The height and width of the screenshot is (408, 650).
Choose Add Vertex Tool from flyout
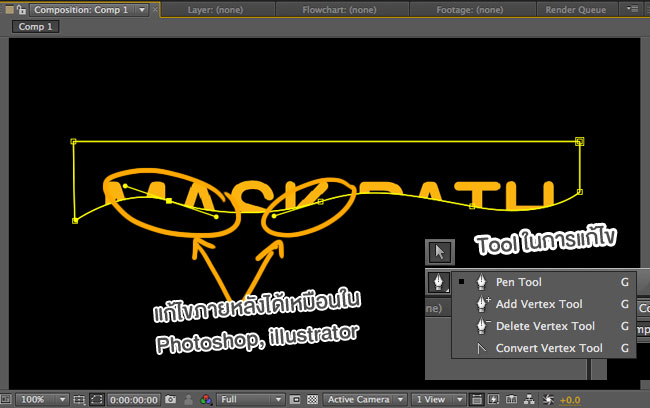coord(543,304)
